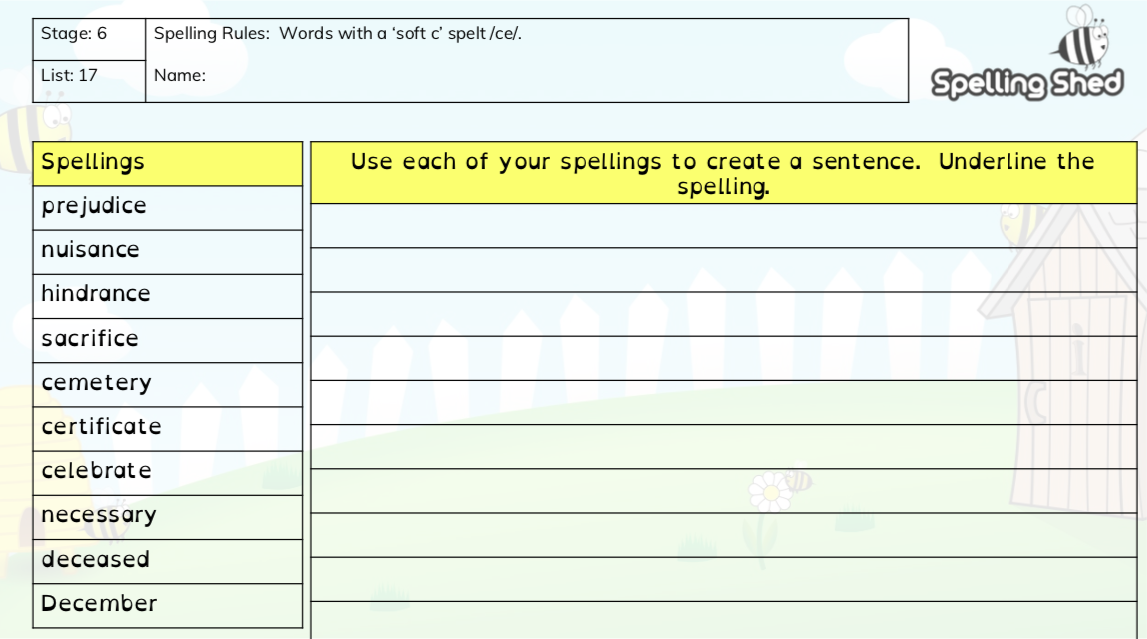Click the Spelling Rules description text
This screenshot has height=639, width=1147.
click(x=338, y=33)
